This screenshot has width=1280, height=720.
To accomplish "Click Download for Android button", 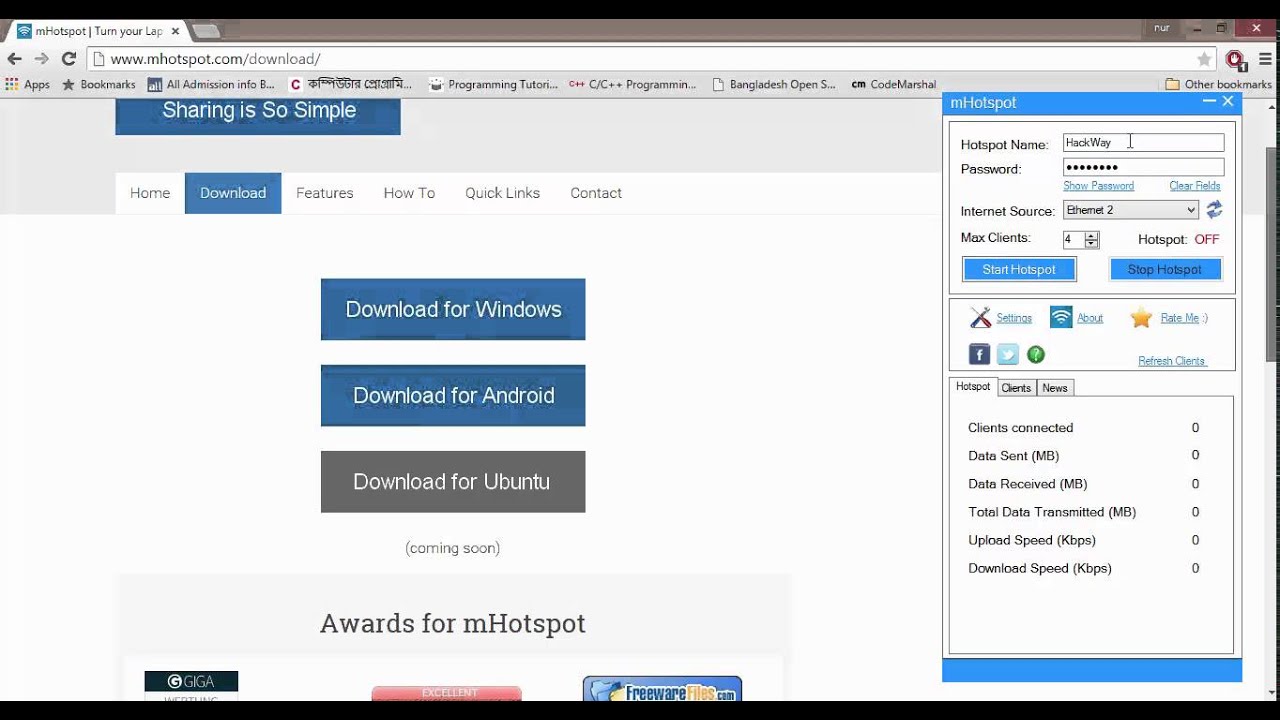I will pyautogui.click(x=453, y=395).
